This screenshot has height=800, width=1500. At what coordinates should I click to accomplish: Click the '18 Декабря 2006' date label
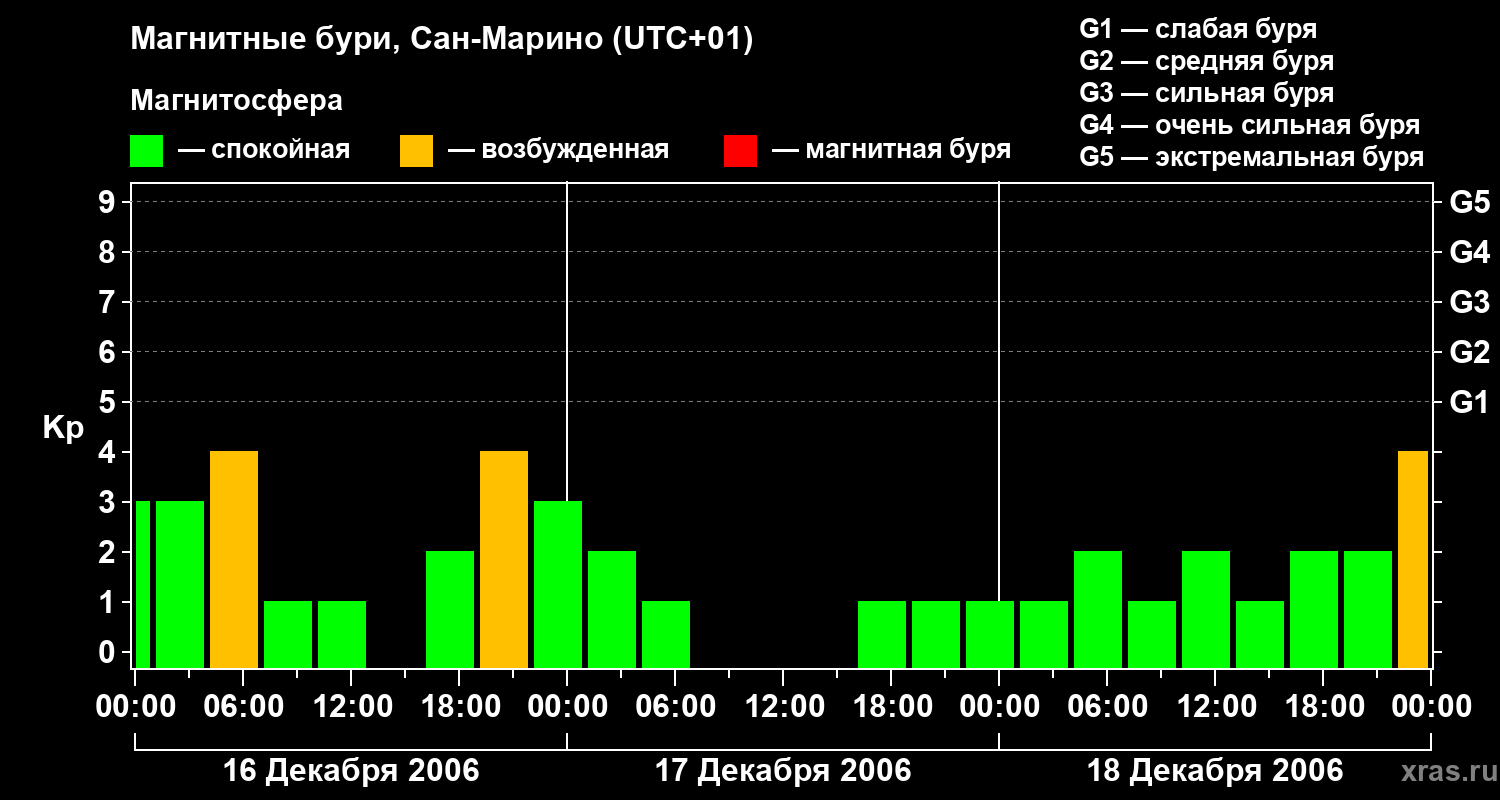[x=1215, y=771]
